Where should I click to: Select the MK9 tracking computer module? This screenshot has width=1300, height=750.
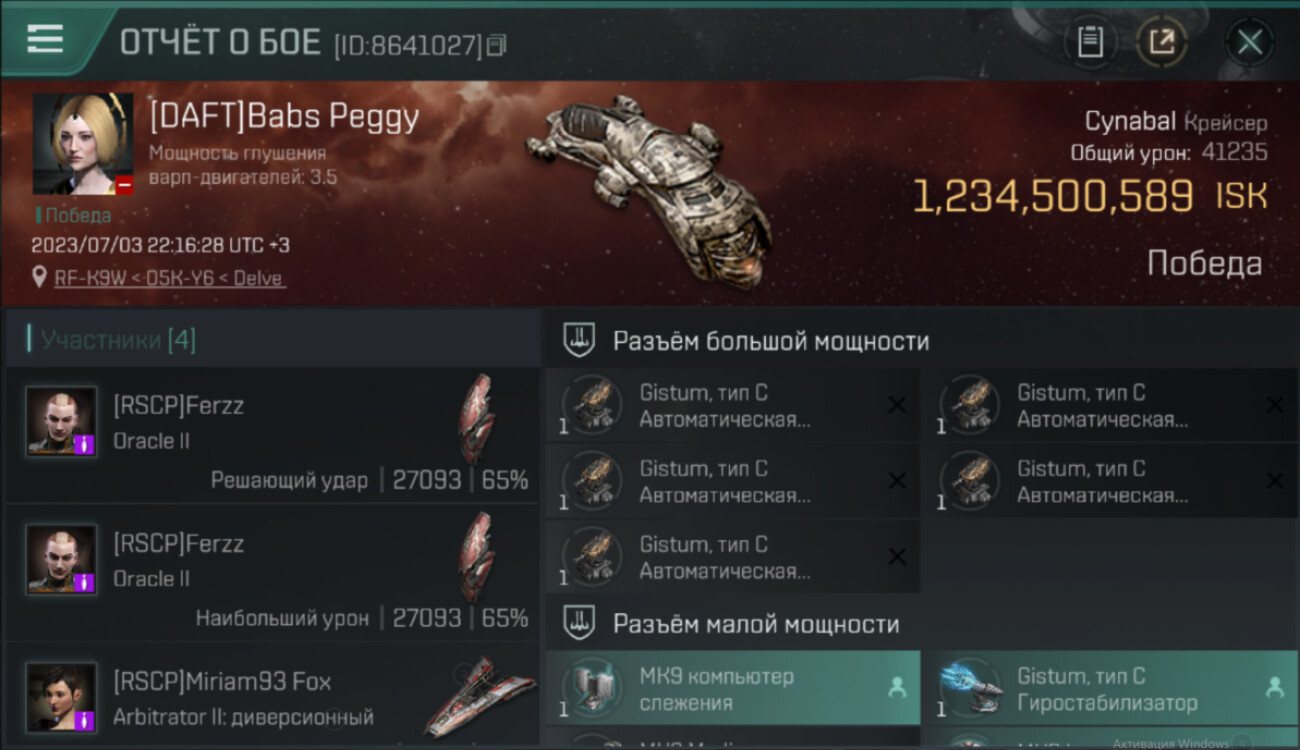click(x=733, y=688)
